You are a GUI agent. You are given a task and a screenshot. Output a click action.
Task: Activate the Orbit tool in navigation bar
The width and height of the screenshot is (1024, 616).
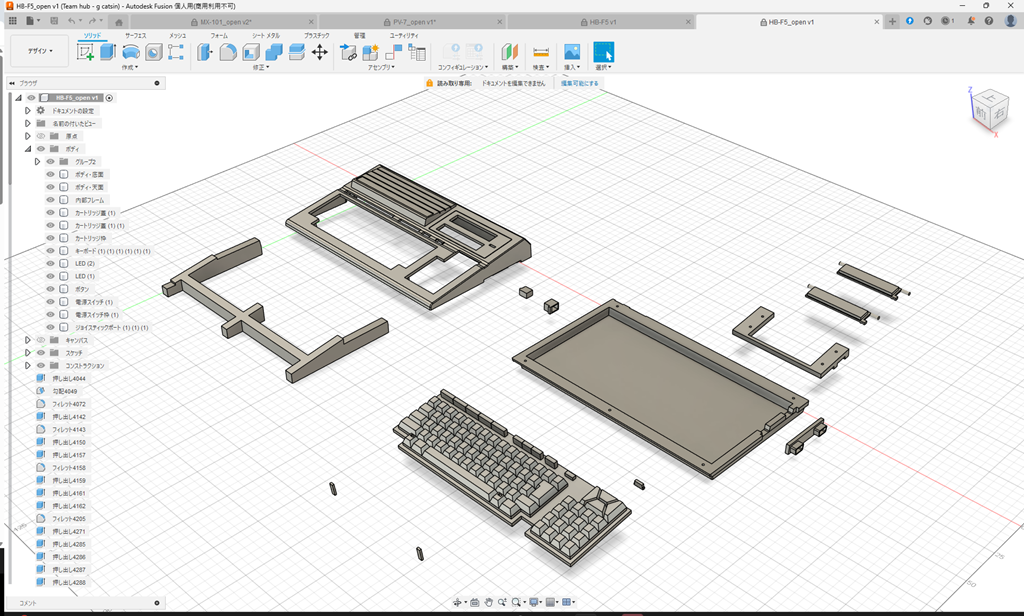[458, 601]
